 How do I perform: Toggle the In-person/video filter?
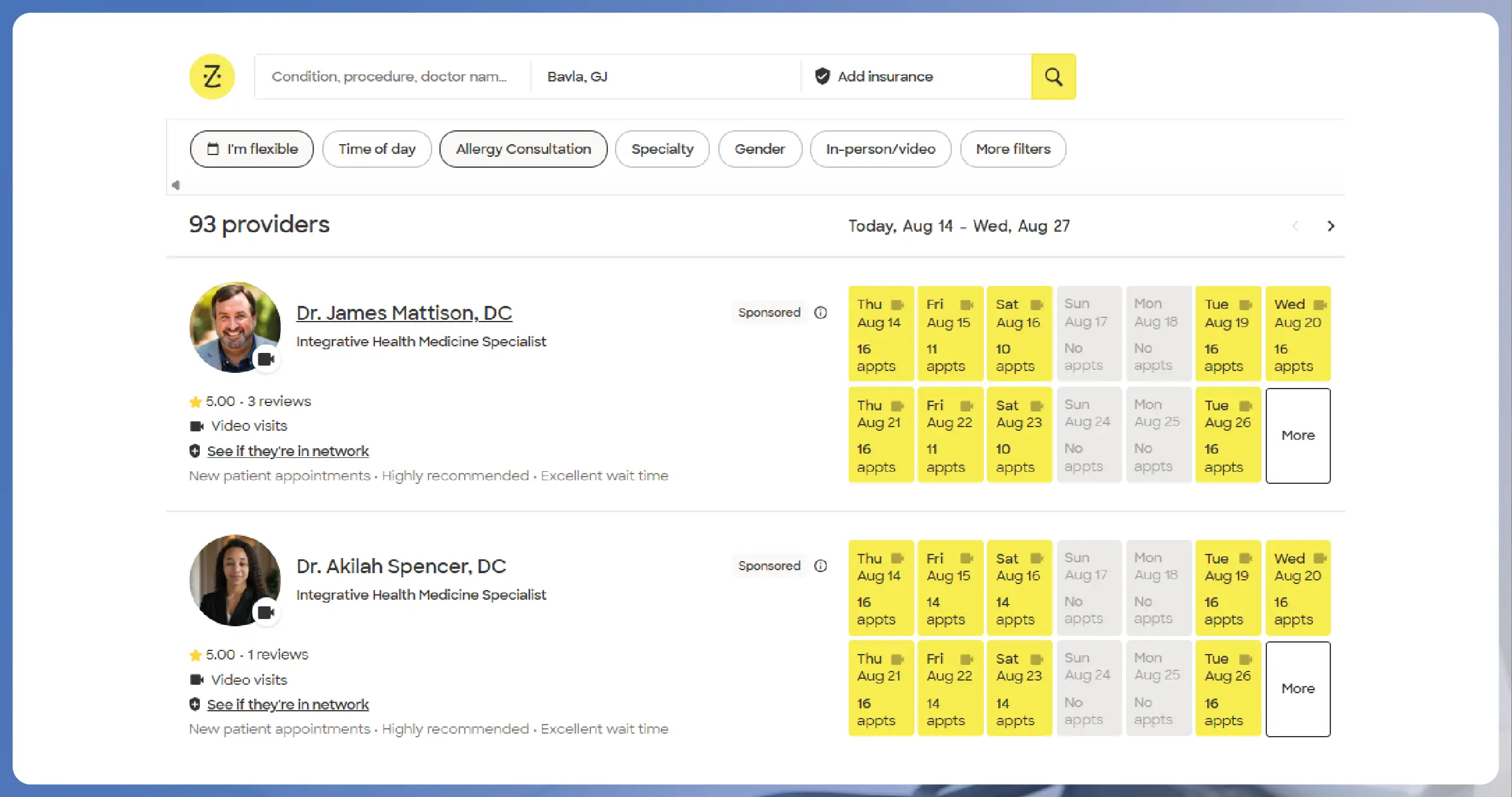point(880,149)
